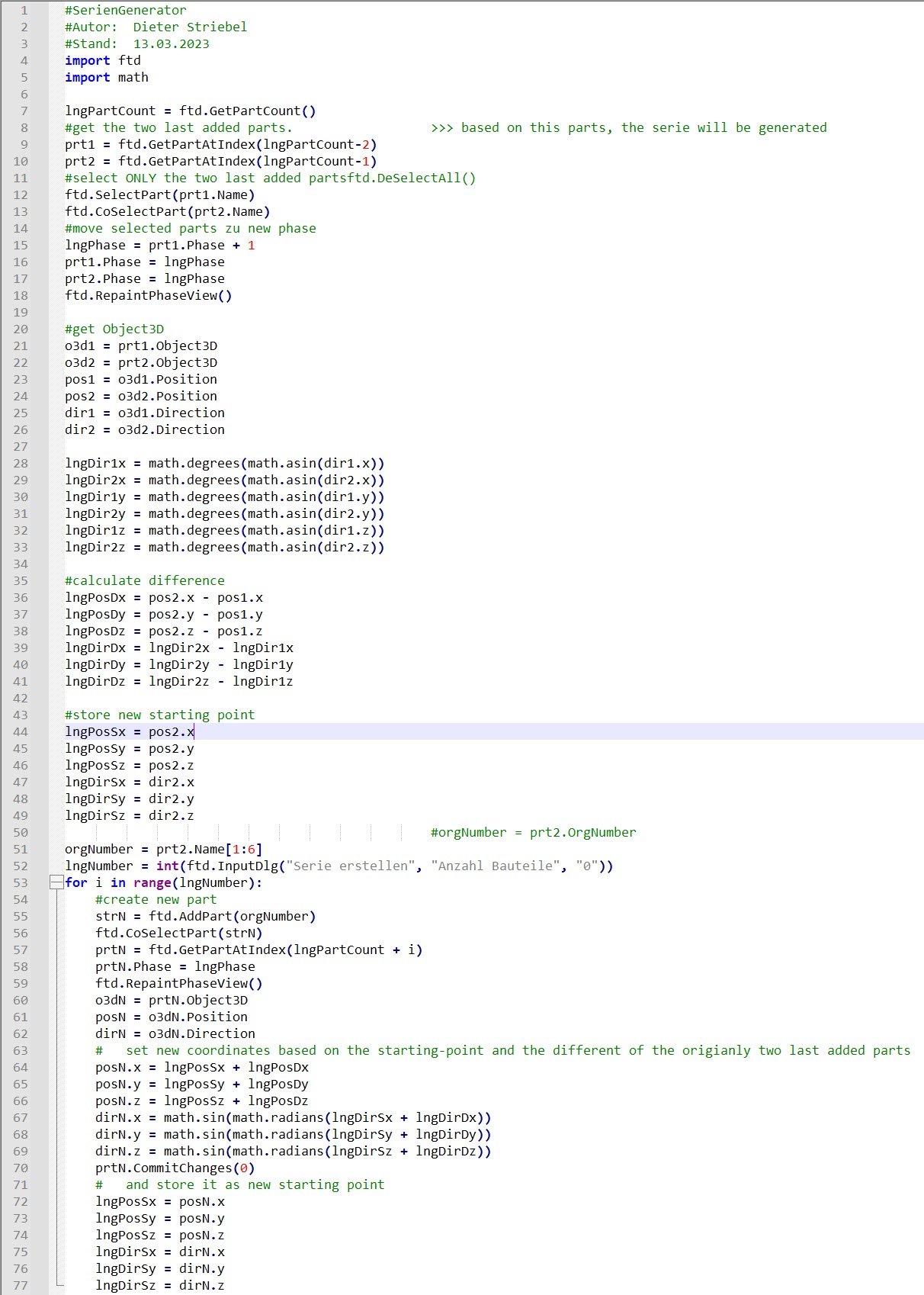
Task: Click the 'ftd.RepaintPhaseView()' line 18 call
Action: tap(148, 295)
